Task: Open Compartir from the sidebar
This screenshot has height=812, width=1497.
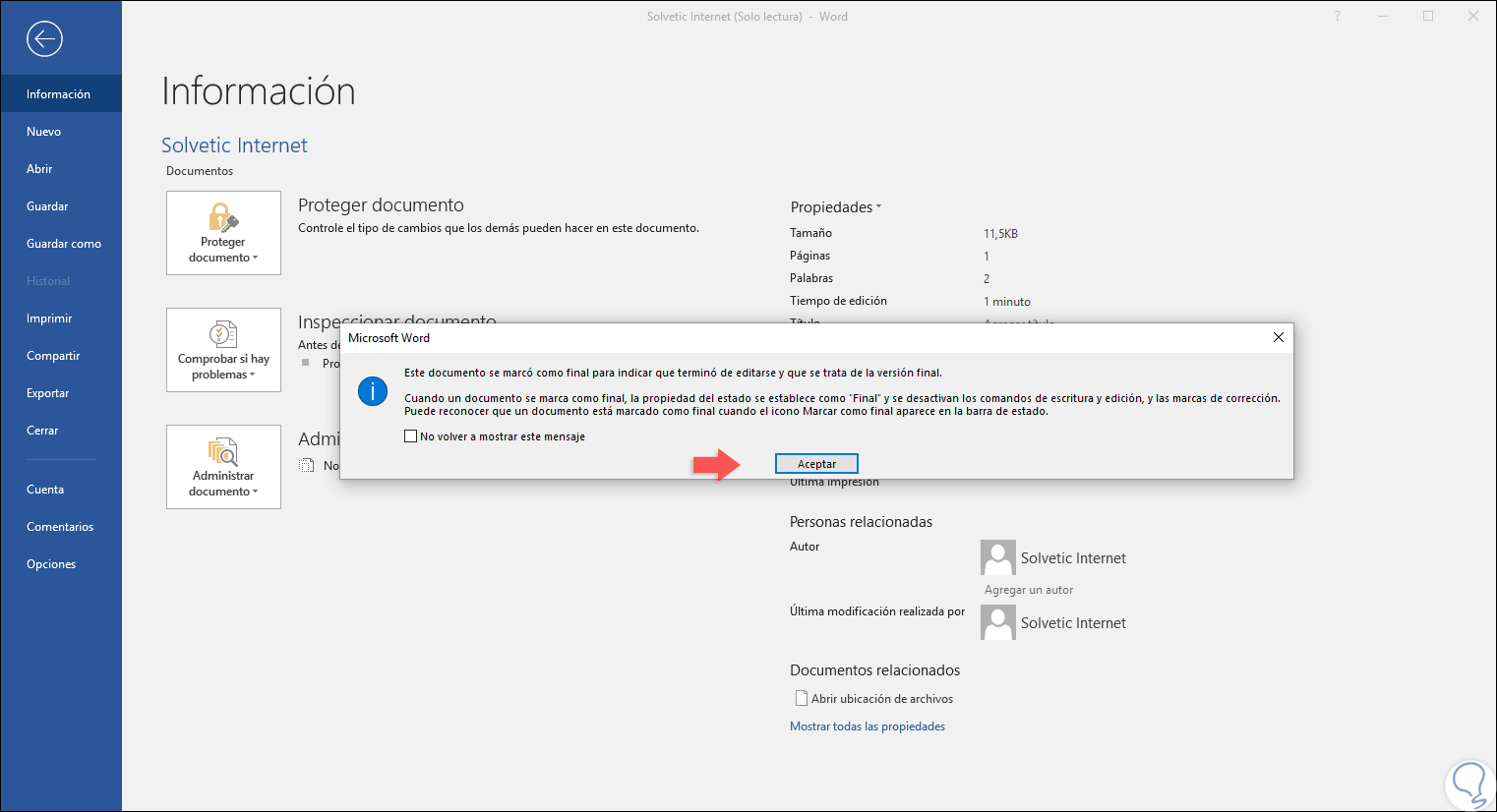Action: tap(61, 356)
